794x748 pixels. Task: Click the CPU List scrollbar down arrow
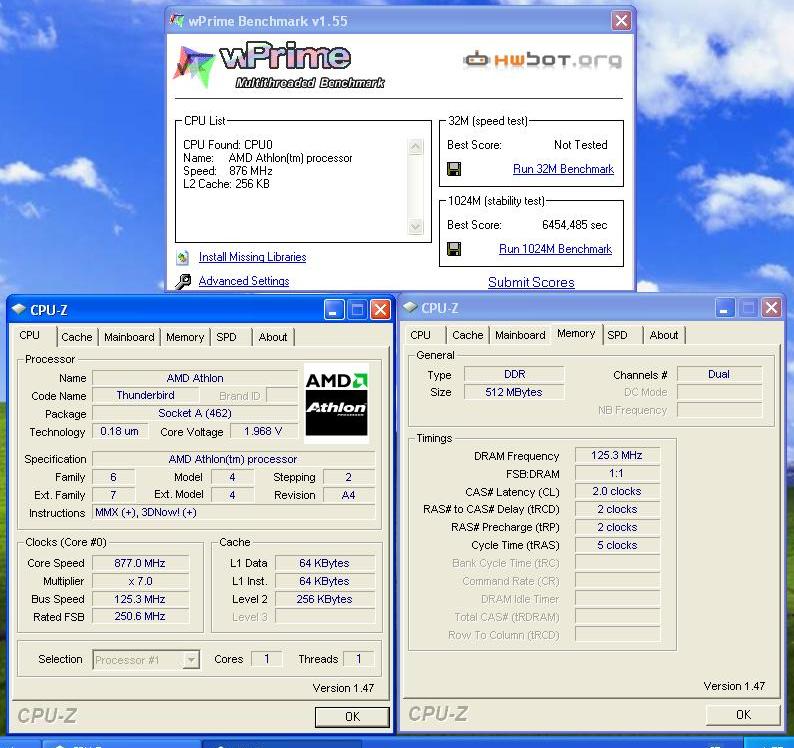pyautogui.click(x=415, y=226)
